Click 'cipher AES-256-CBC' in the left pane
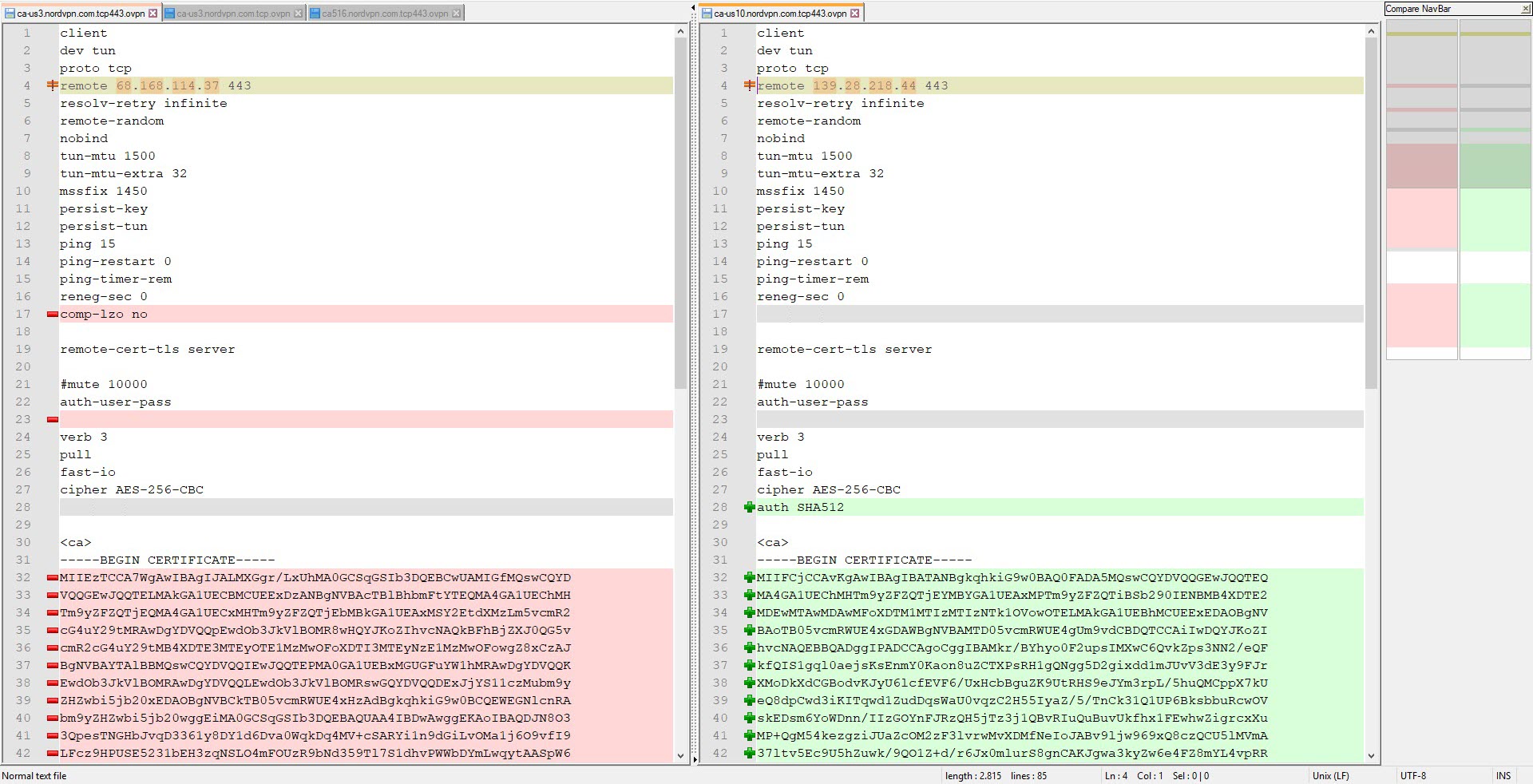 [132, 490]
